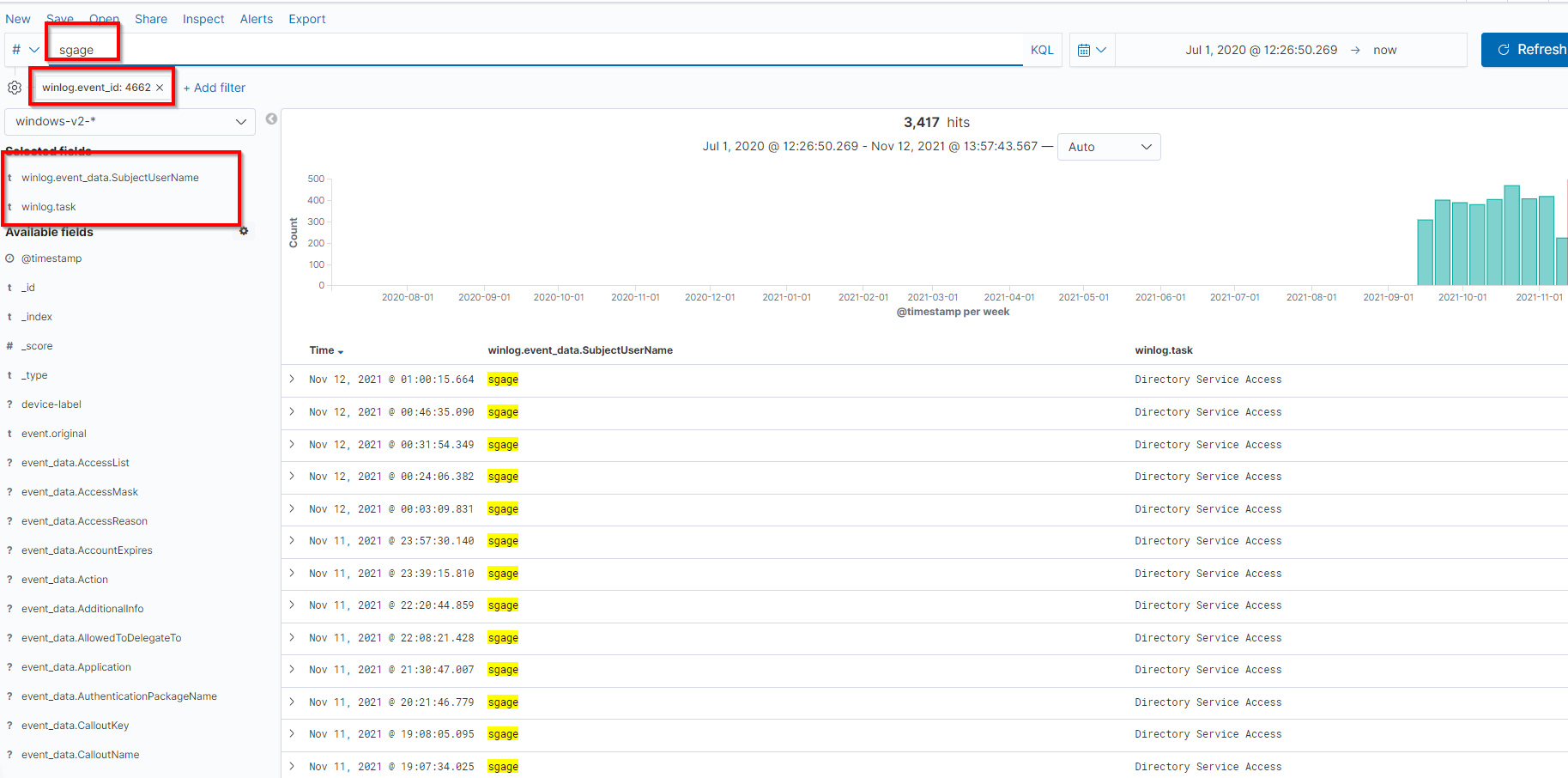The width and height of the screenshot is (1568, 778).
Task: Select winlog.event_data.SubjectUserName selected field
Action: coord(110,178)
